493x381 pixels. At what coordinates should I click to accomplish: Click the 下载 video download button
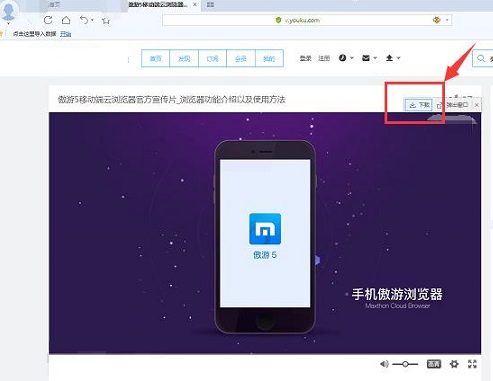[x=419, y=105]
